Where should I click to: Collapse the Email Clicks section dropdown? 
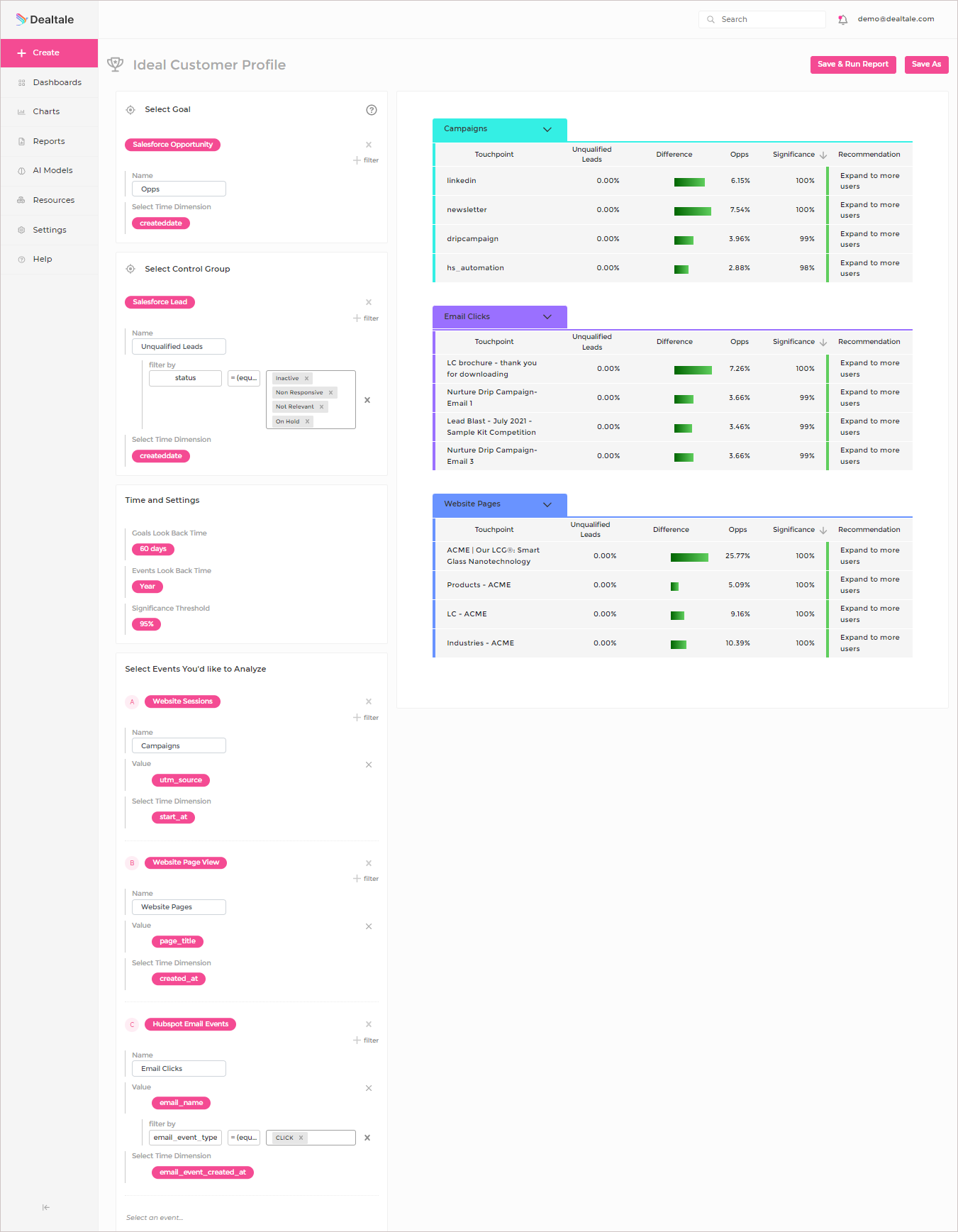547,317
